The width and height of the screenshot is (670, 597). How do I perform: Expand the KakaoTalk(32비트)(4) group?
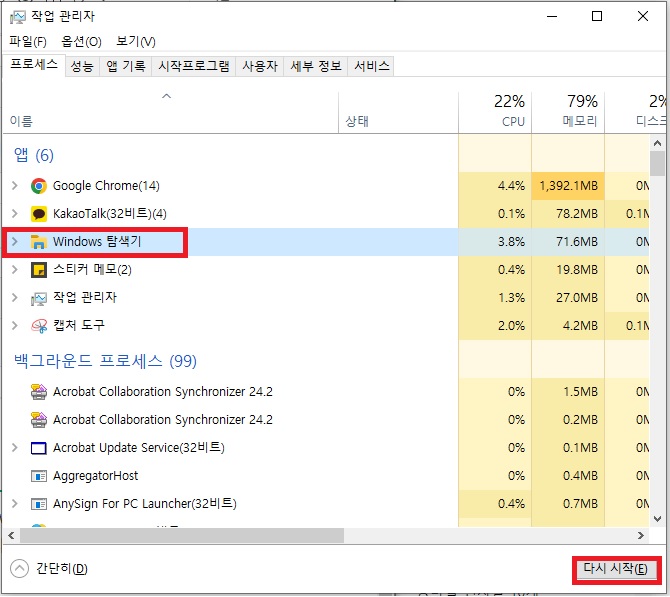[15, 214]
